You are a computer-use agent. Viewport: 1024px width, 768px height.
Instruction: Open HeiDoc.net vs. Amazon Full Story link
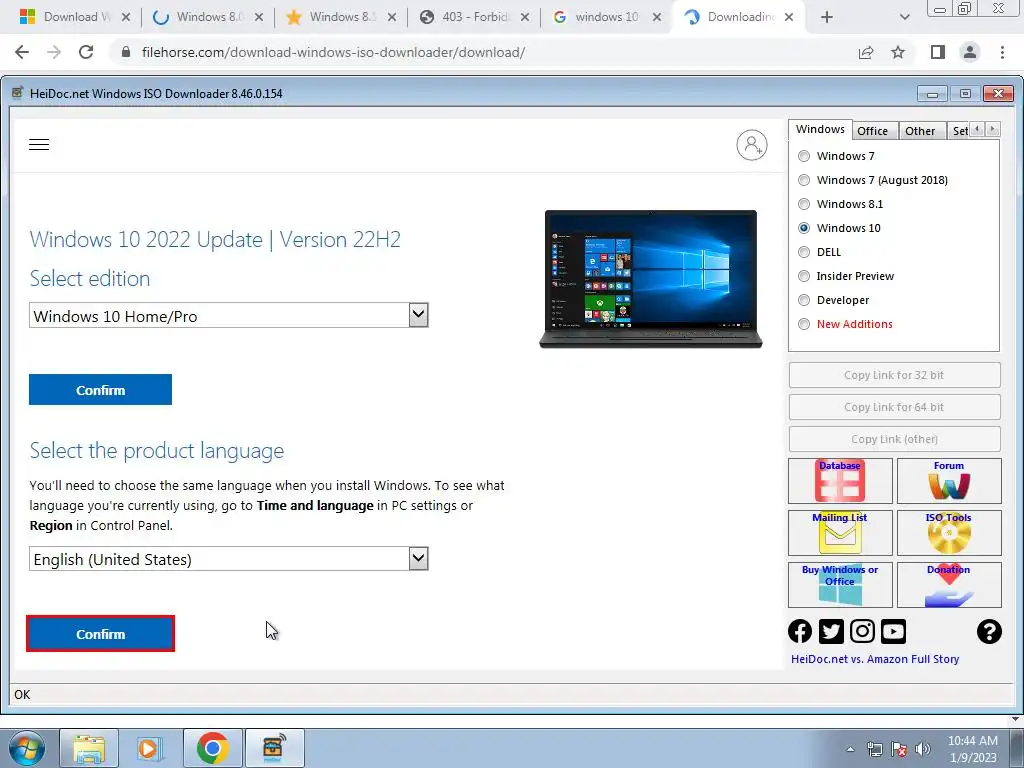(x=875, y=659)
